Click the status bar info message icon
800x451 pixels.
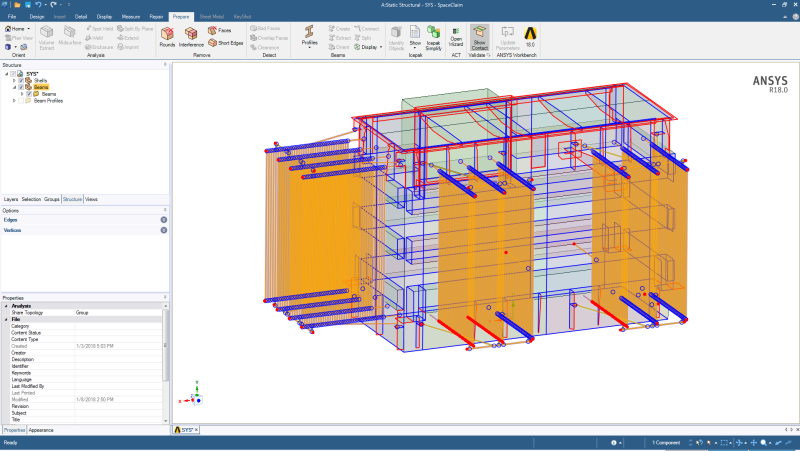click(614, 442)
